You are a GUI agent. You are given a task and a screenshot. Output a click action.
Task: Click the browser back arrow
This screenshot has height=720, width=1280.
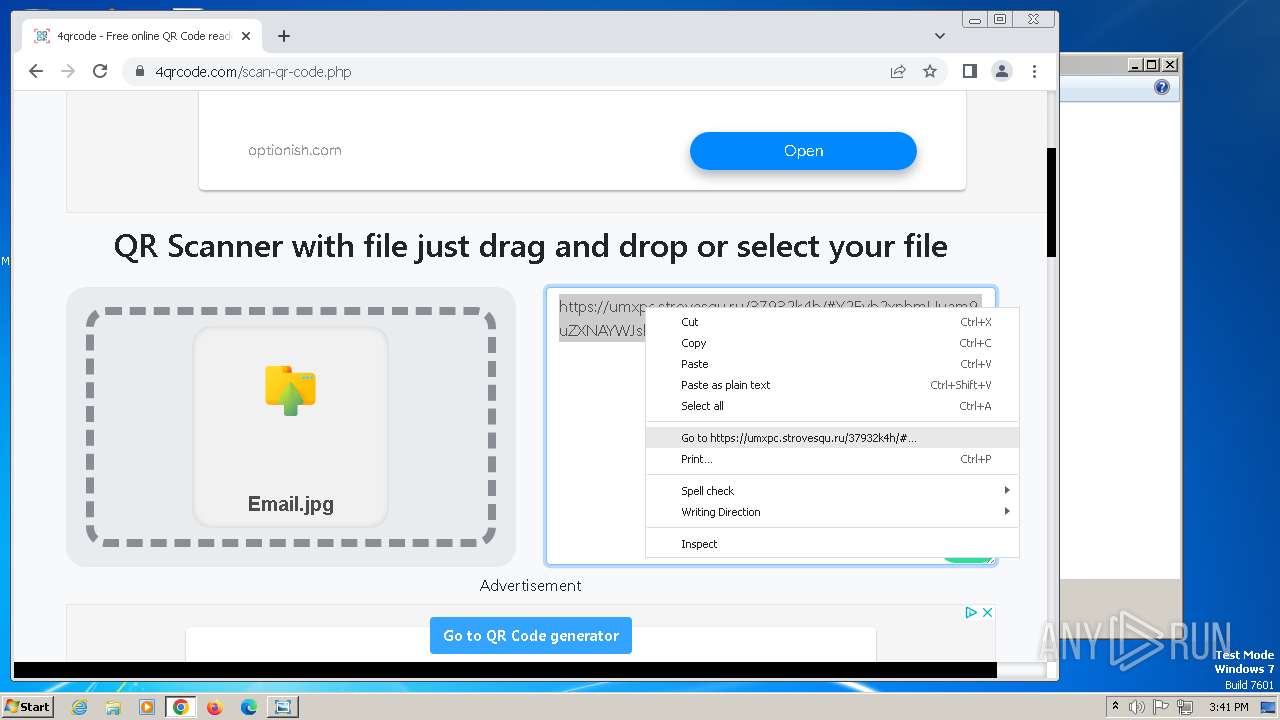(36, 71)
